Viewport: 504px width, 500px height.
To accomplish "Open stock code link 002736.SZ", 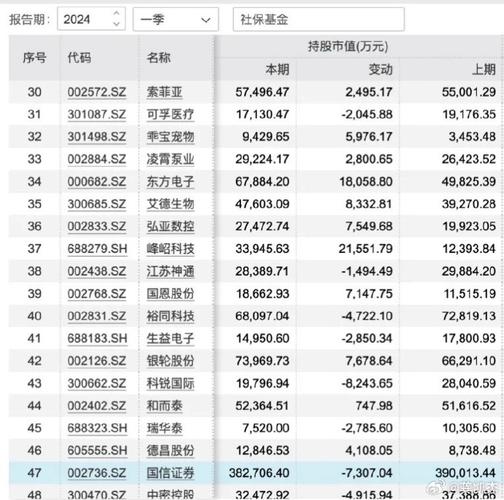I will [97, 473].
